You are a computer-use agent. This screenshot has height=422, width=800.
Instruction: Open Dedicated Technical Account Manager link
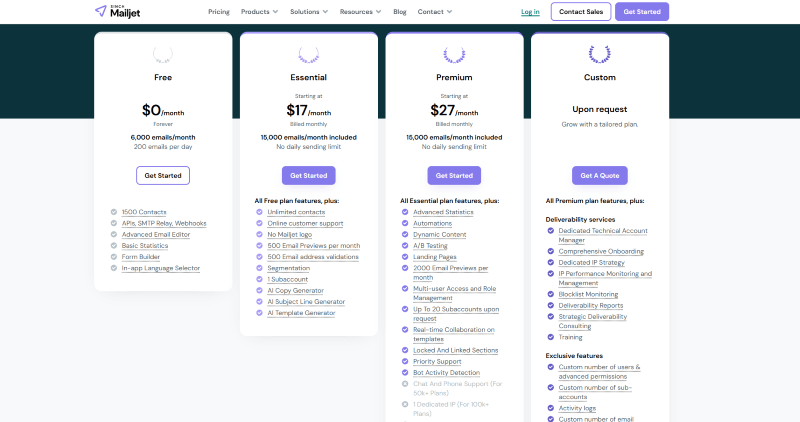pos(603,235)
